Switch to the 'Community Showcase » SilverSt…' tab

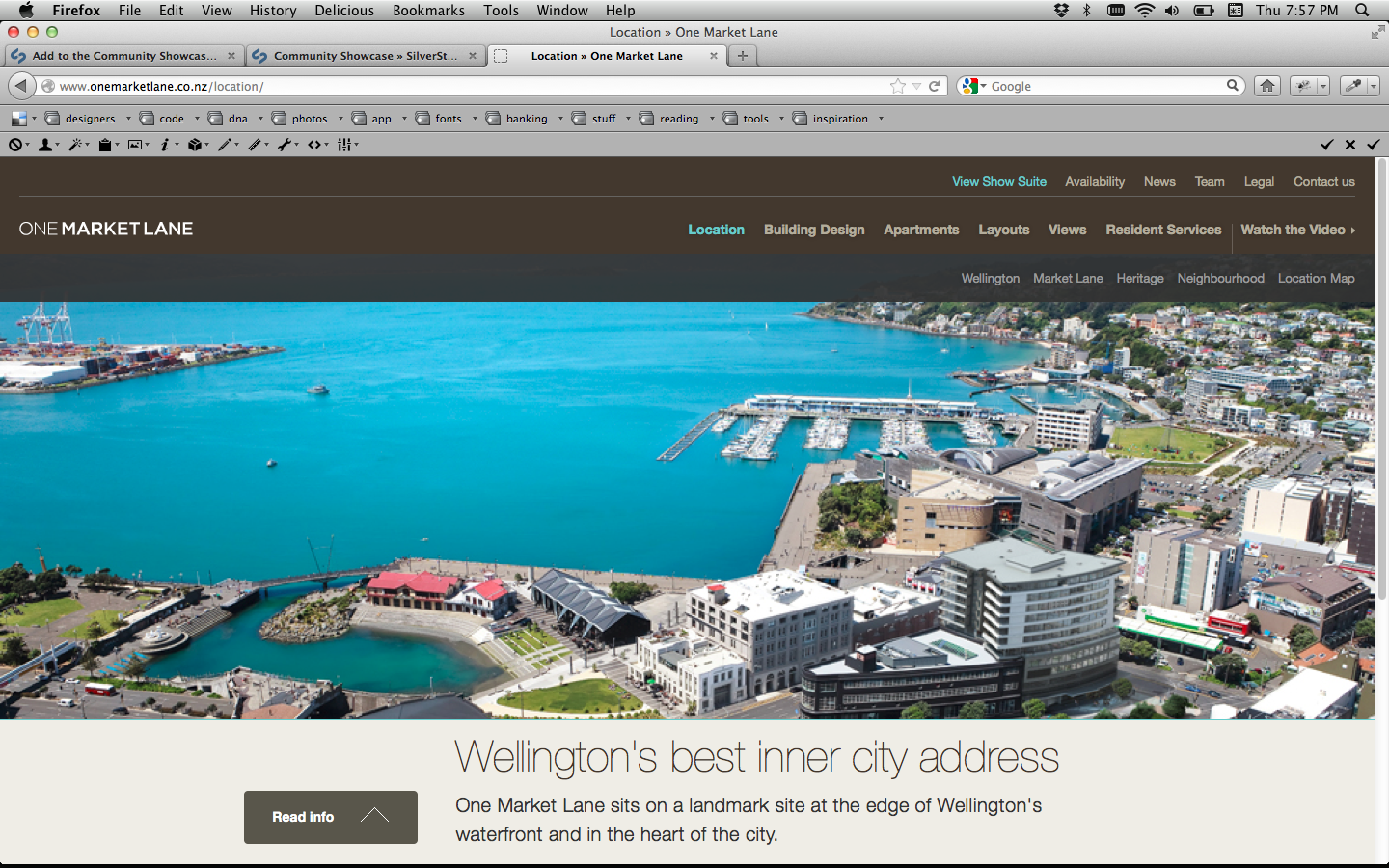[365, 56]
